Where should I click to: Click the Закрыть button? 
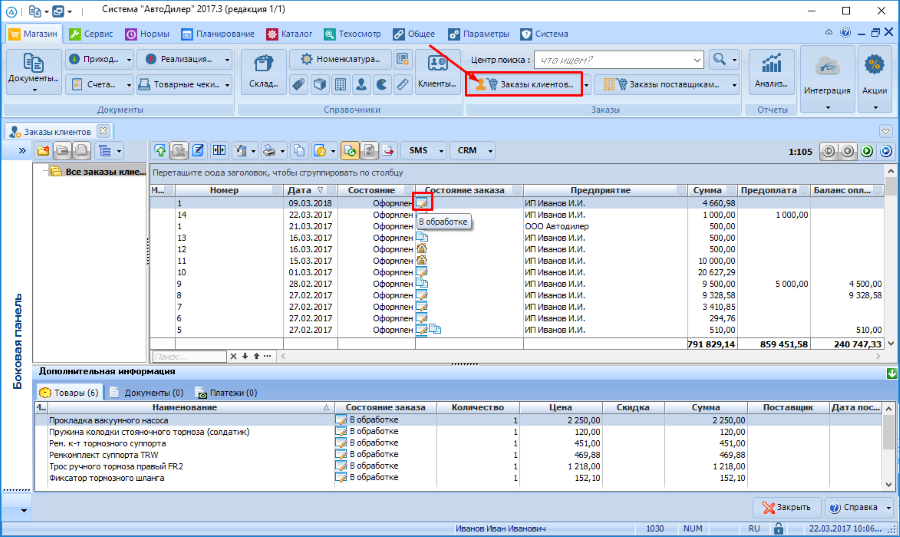click(786, 507)
